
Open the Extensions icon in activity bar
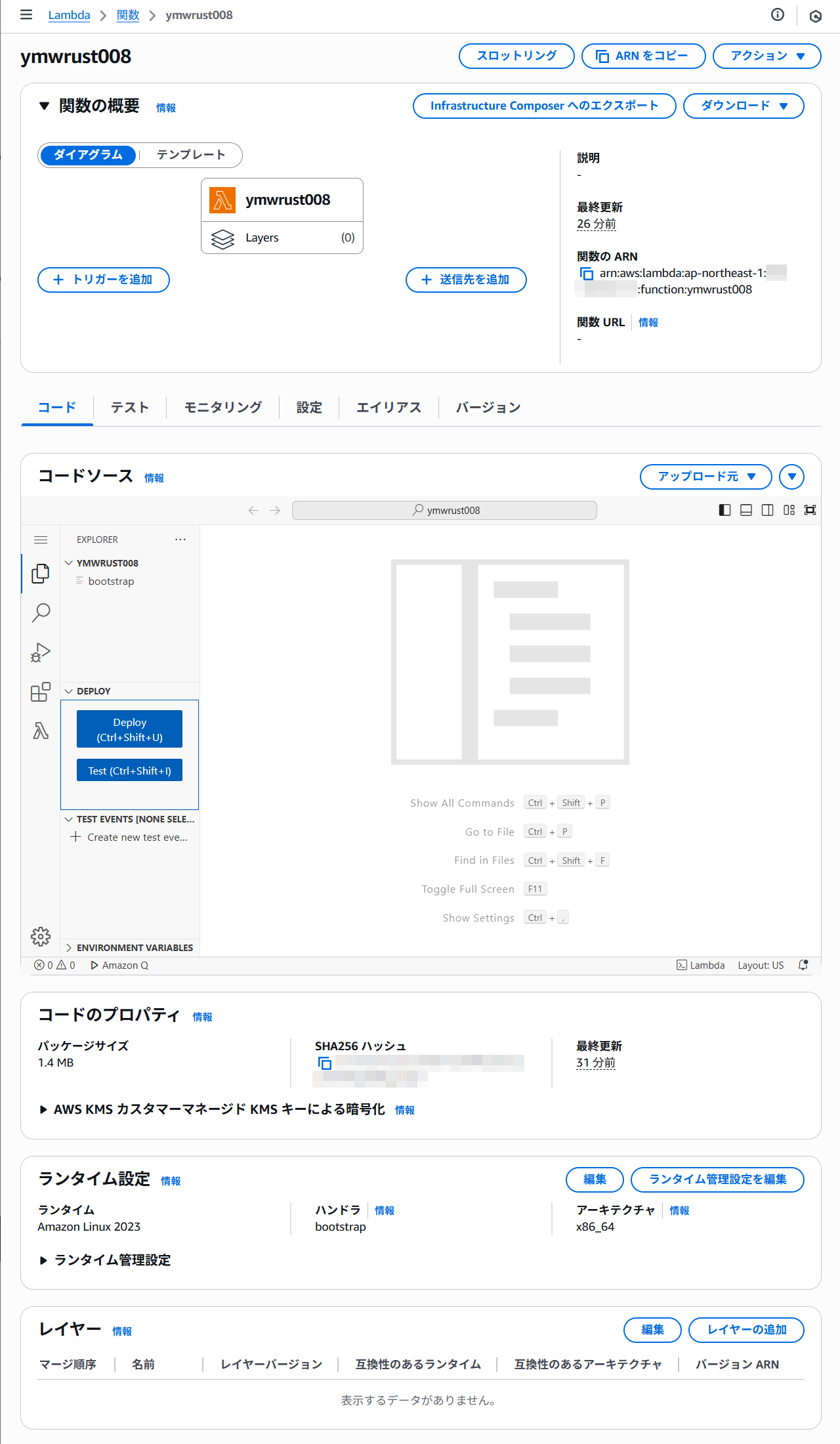41,692
